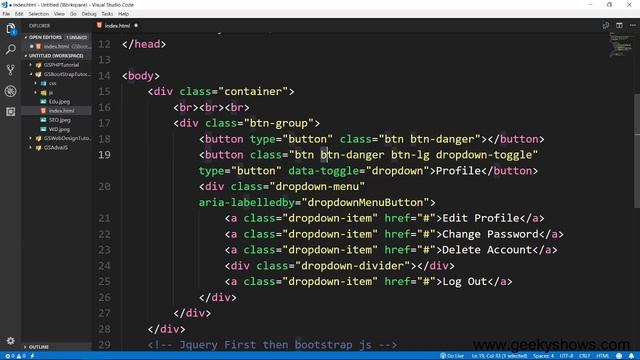Open the View menu

(x=59, y=14)
